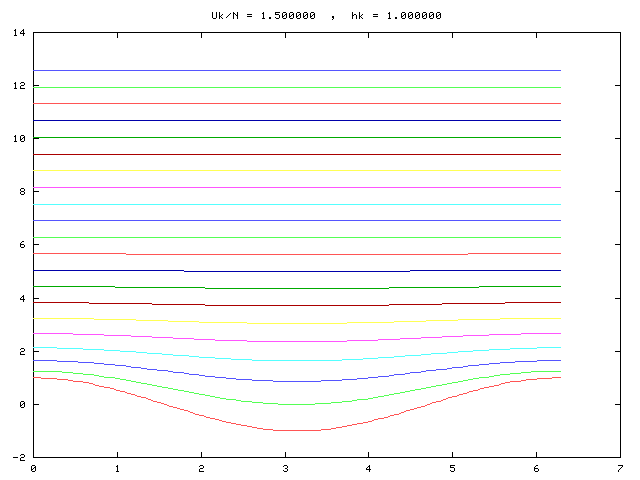Click the x-axis tick label 7
Viewport: 640px width, 480px height.
[x=621, y=468]
